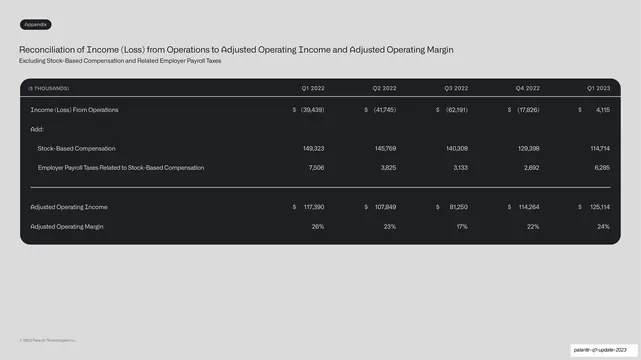Select the Q3 2022 column header

pos(456,88)
